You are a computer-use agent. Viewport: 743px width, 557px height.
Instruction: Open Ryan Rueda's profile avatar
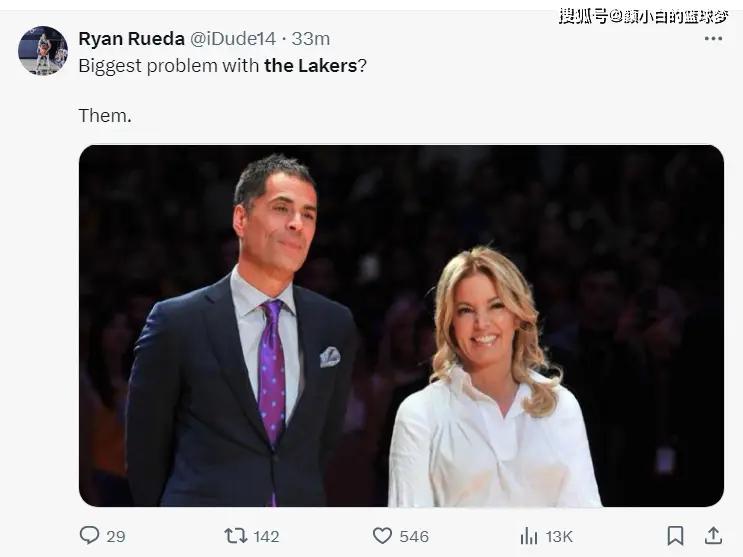point(43,51)
